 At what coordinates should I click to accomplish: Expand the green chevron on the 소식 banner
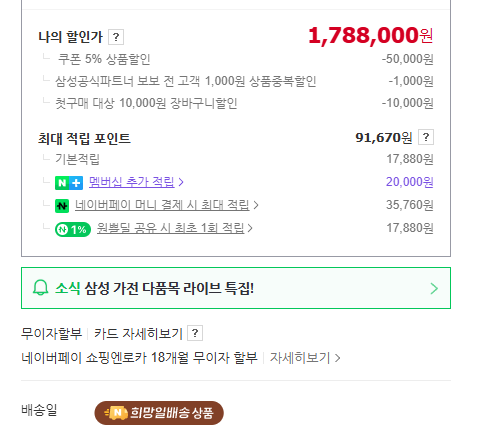click(434, 288)
